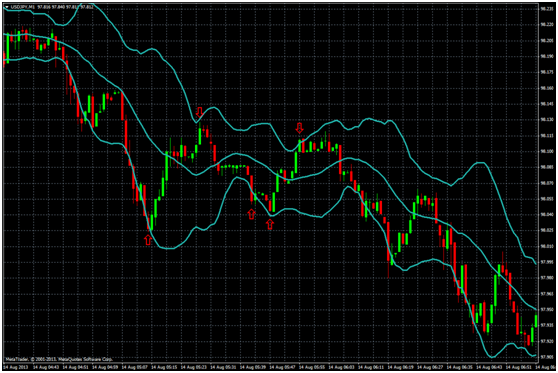Screen dimensions: 558x373
Task: Select the 98.010 price scale label
Action: [x=547, y=246]
